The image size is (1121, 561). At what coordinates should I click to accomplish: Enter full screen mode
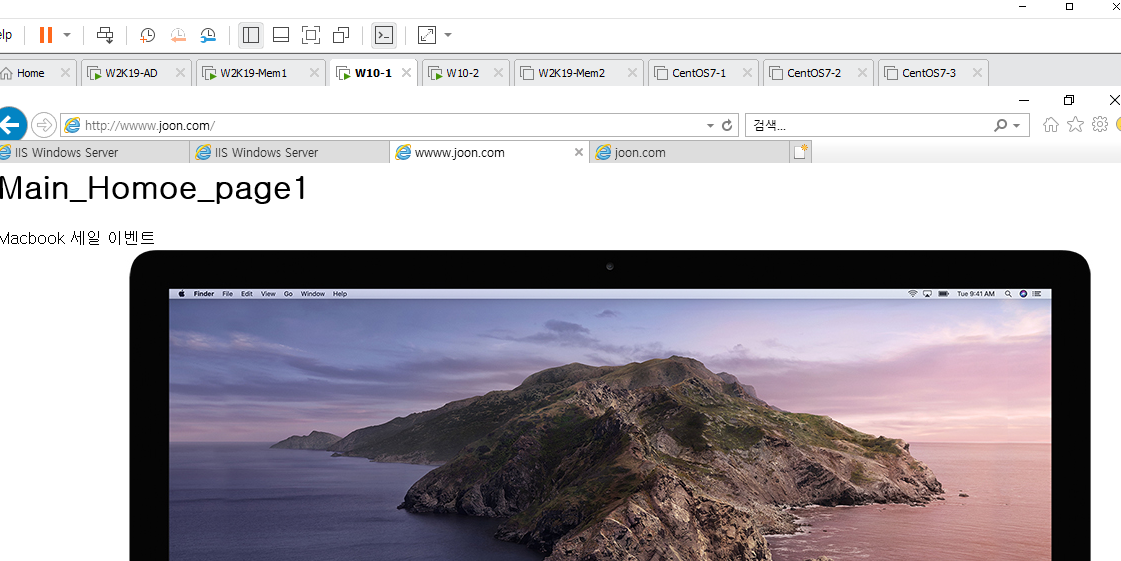[x=311, y=35]
